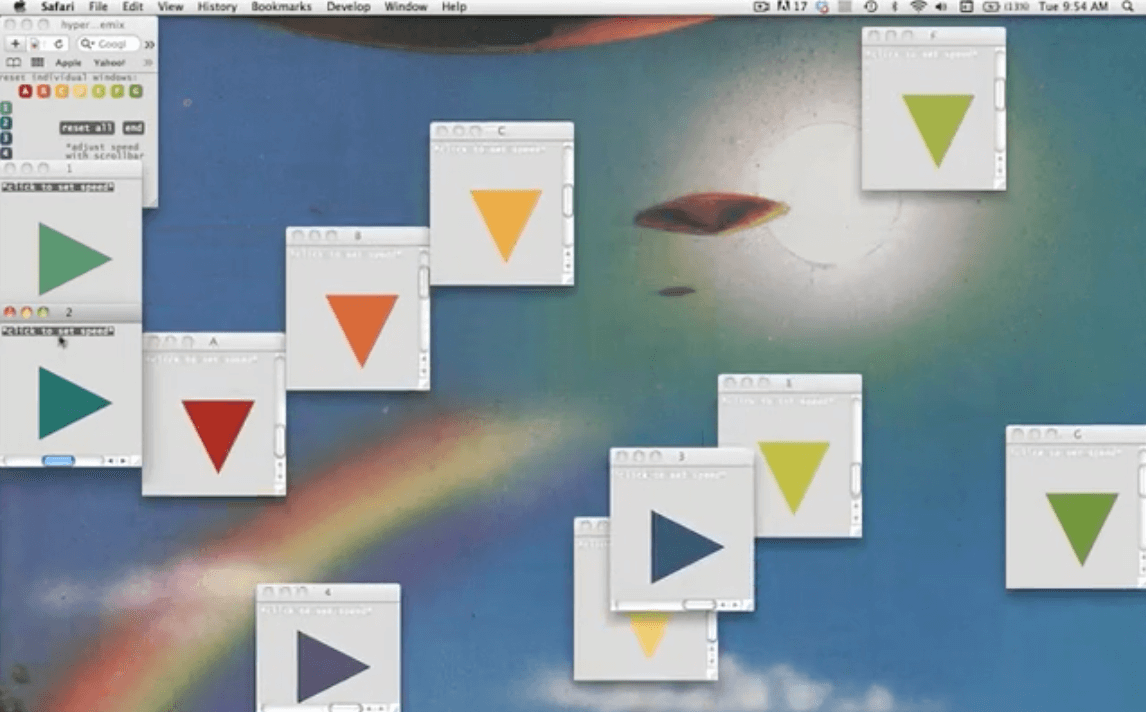Open the Apple menu
1146x712 pixels.
coord(20,7)
